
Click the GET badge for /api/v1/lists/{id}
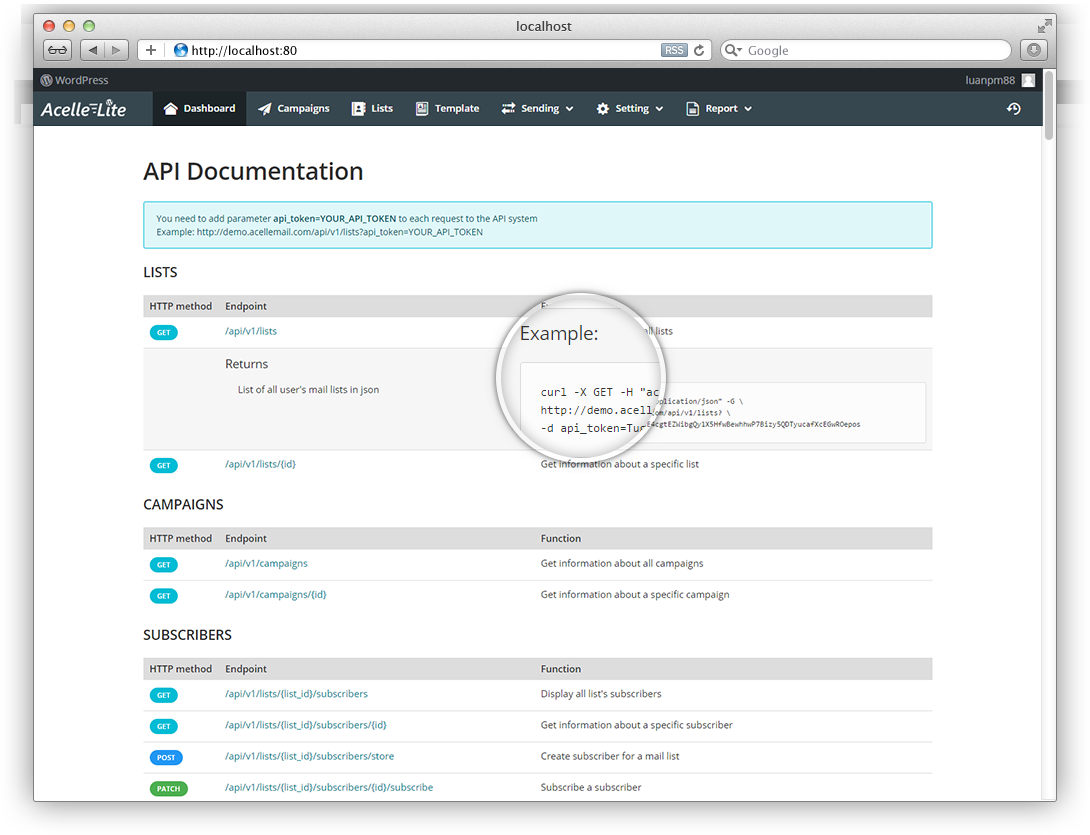164,465
